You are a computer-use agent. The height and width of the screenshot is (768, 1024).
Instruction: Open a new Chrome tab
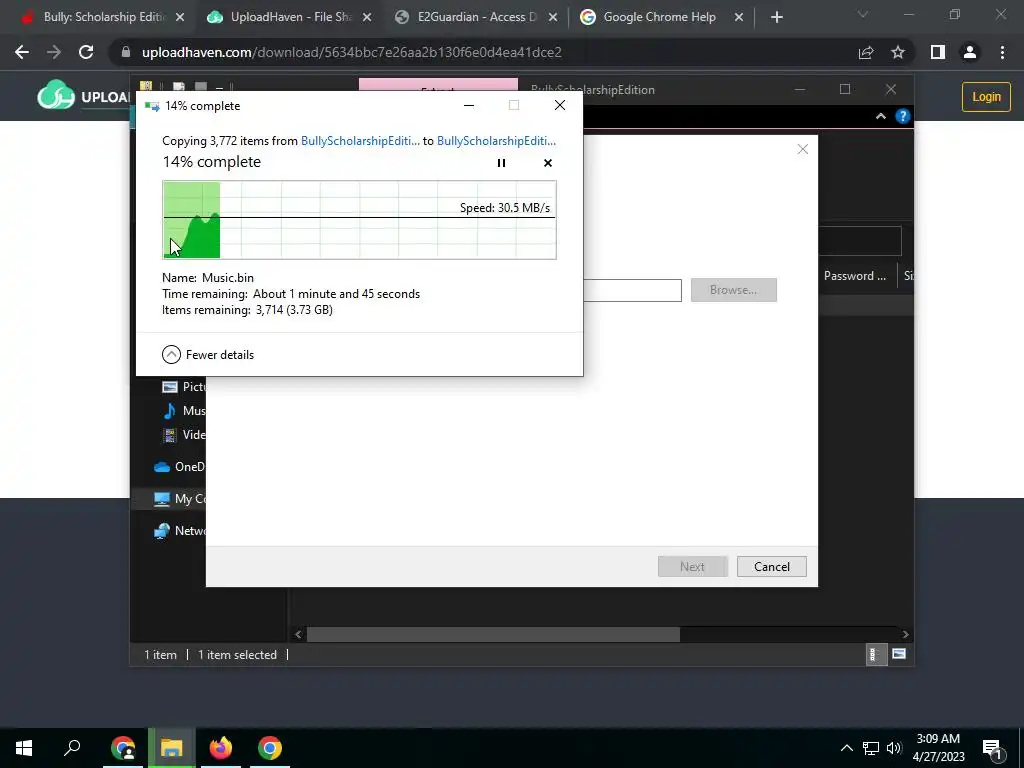coord(776,17)
